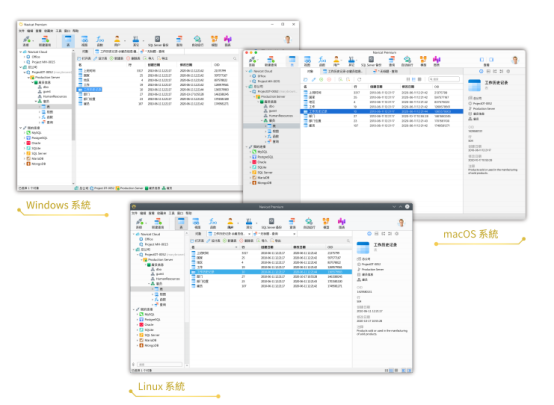Image resolution: width=554 pixels, height=405 pixels.
Task: Click Open Table button in Linux window
Action: pos(197,241)
